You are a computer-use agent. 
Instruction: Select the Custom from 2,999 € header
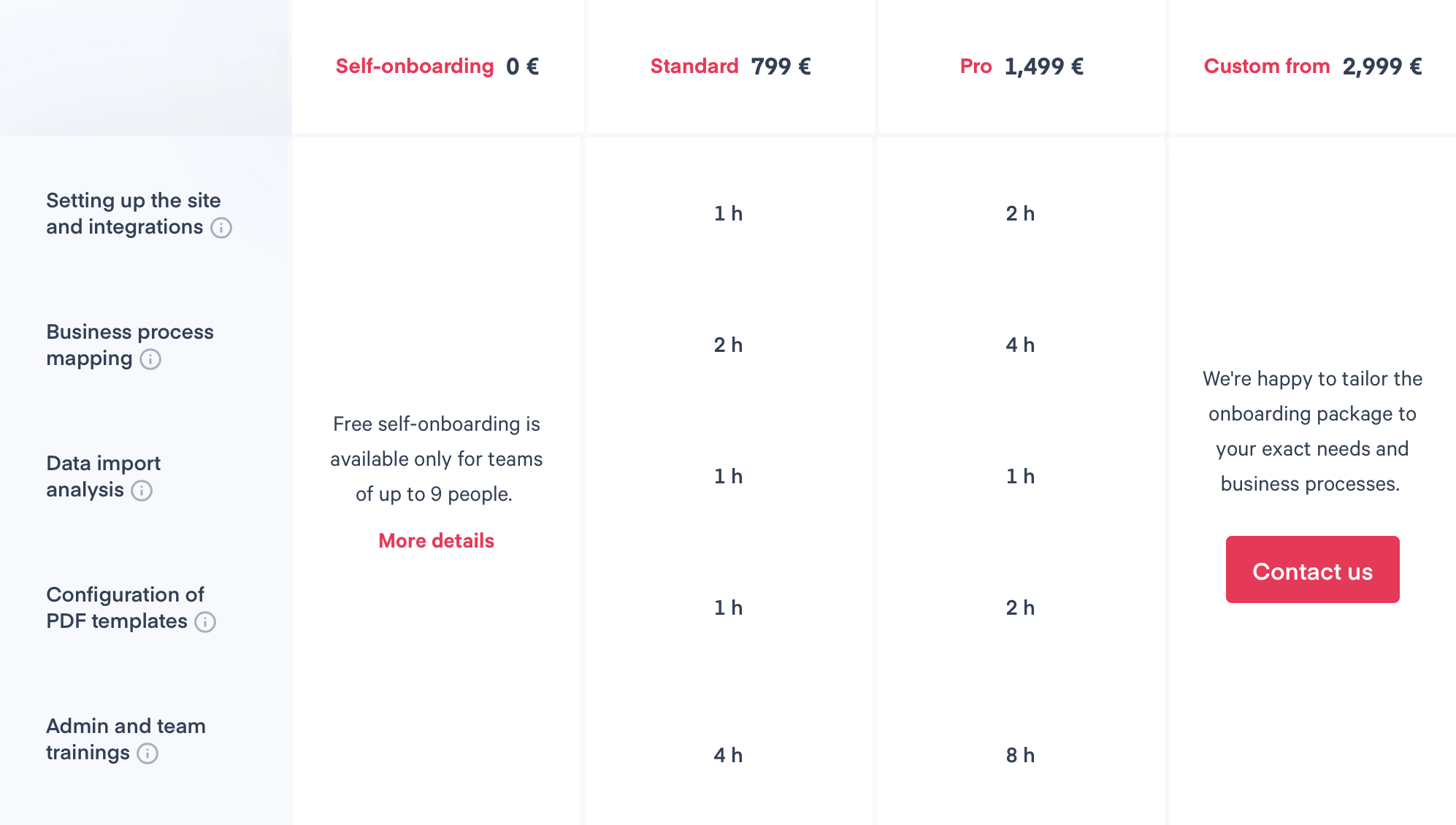[1312, 66]
